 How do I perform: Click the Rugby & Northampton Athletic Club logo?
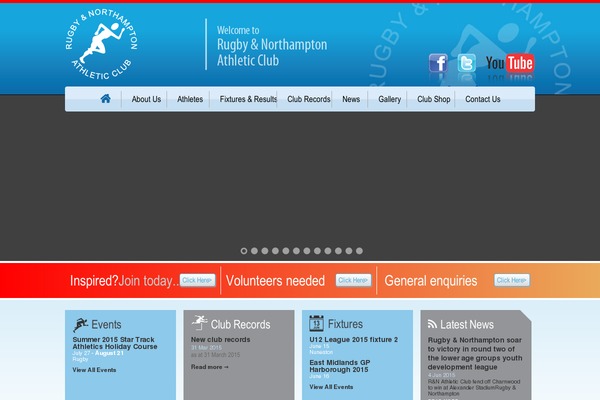(101, 44)
